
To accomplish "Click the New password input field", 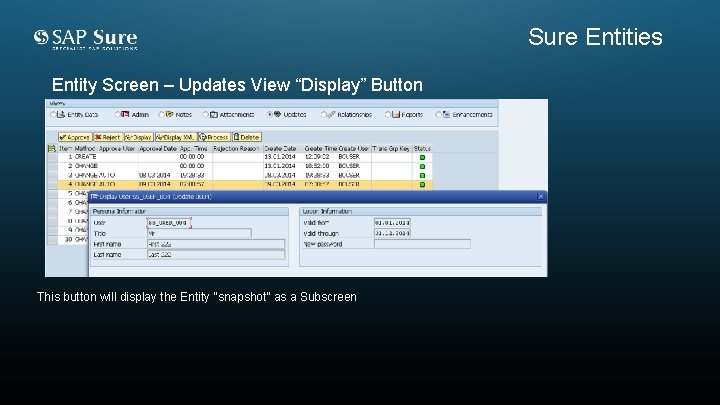I will coord(422,244).
